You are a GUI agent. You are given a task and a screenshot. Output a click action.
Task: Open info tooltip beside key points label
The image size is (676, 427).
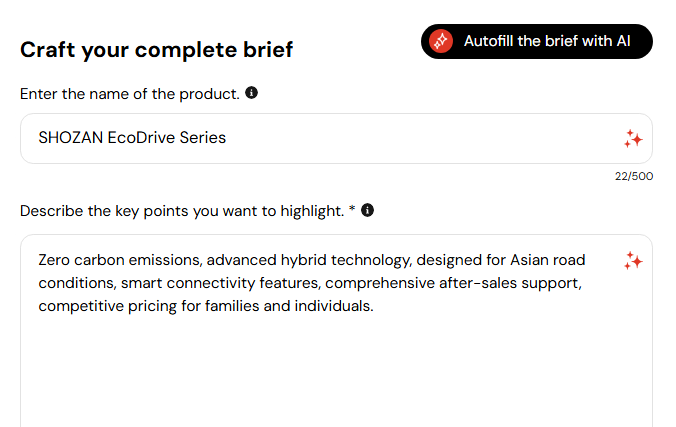(x=368, y=210)
